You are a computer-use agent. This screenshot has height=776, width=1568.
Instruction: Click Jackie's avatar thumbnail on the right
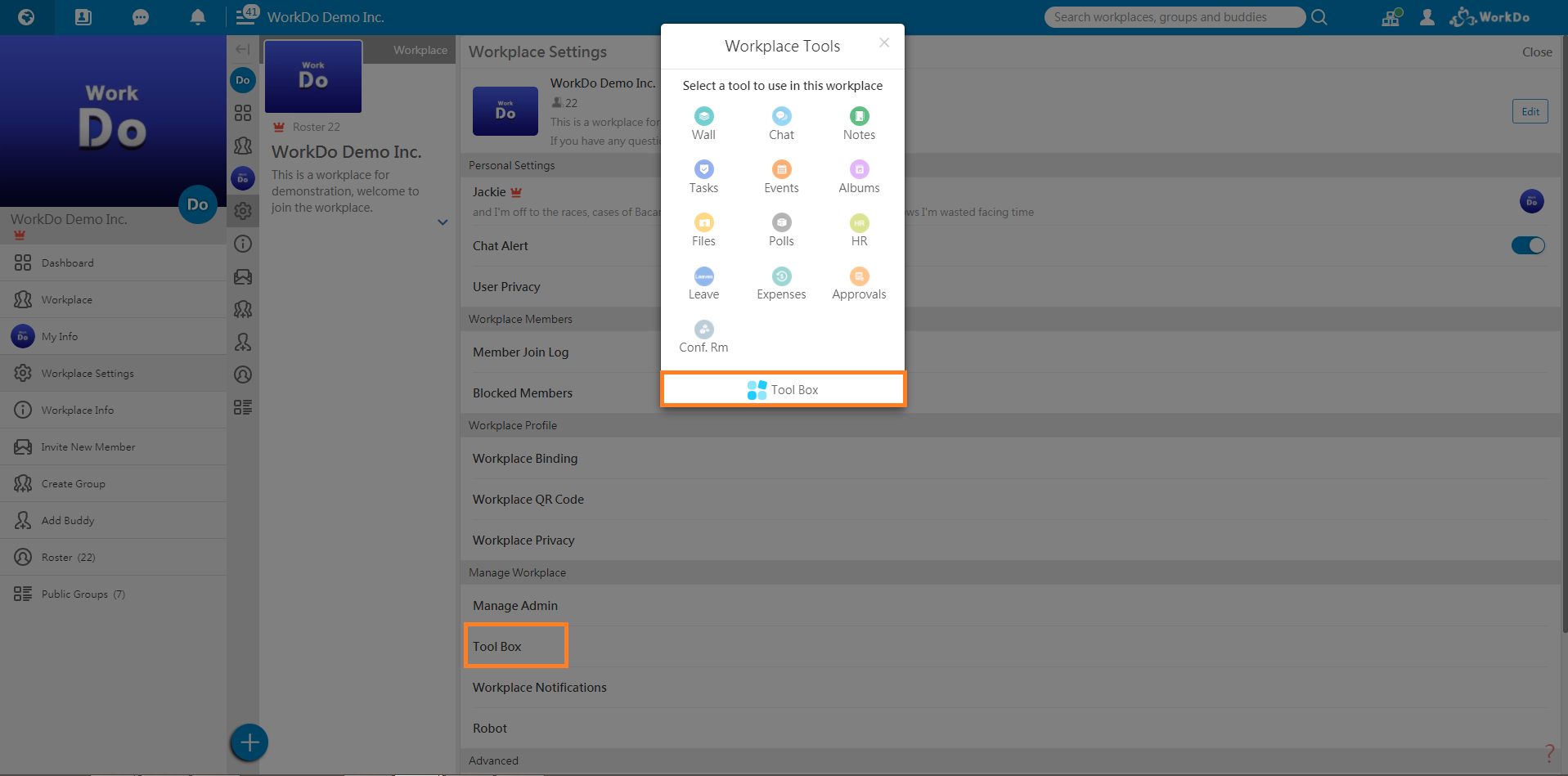(1531, 200)
